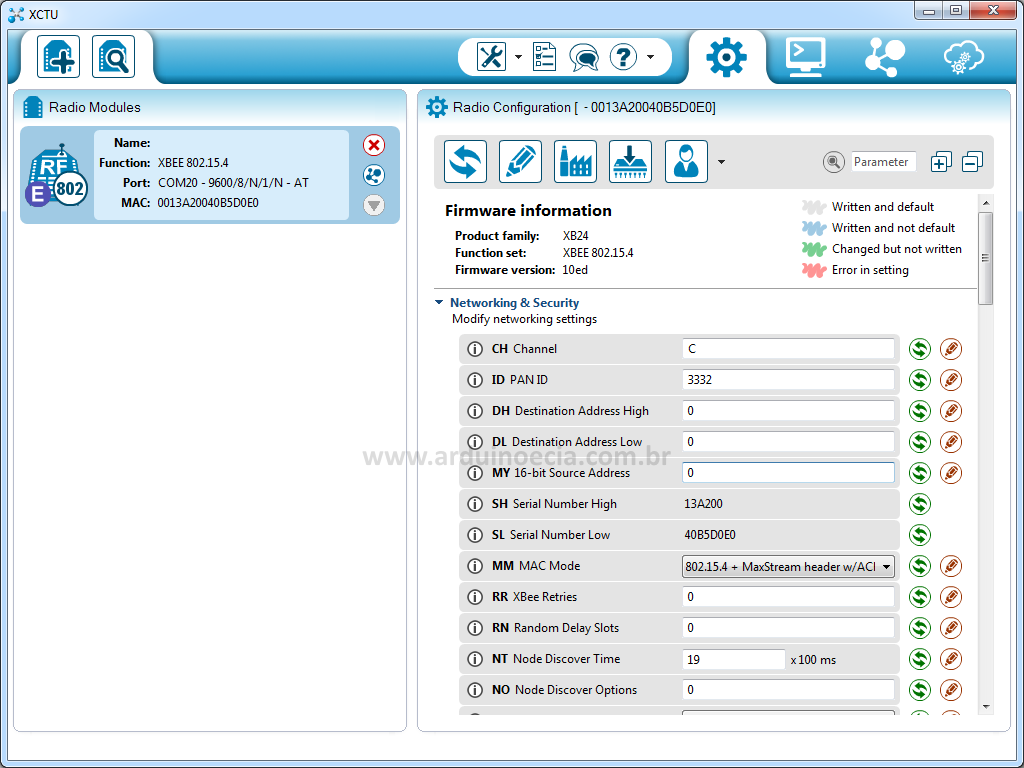Write the MY 16-bit Source Address parameter
The height and width of the screenshot is (768, 1024).
[x=951, y=473]
